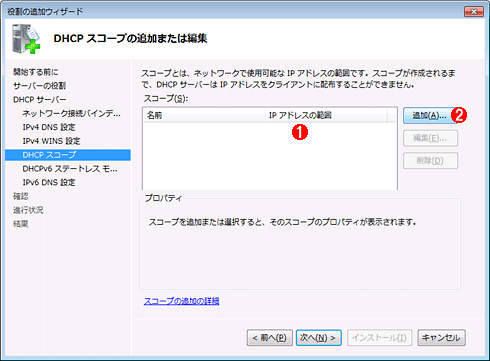
Task: Select the highlighted DHCP スコープ step
Action: (68, 155)
